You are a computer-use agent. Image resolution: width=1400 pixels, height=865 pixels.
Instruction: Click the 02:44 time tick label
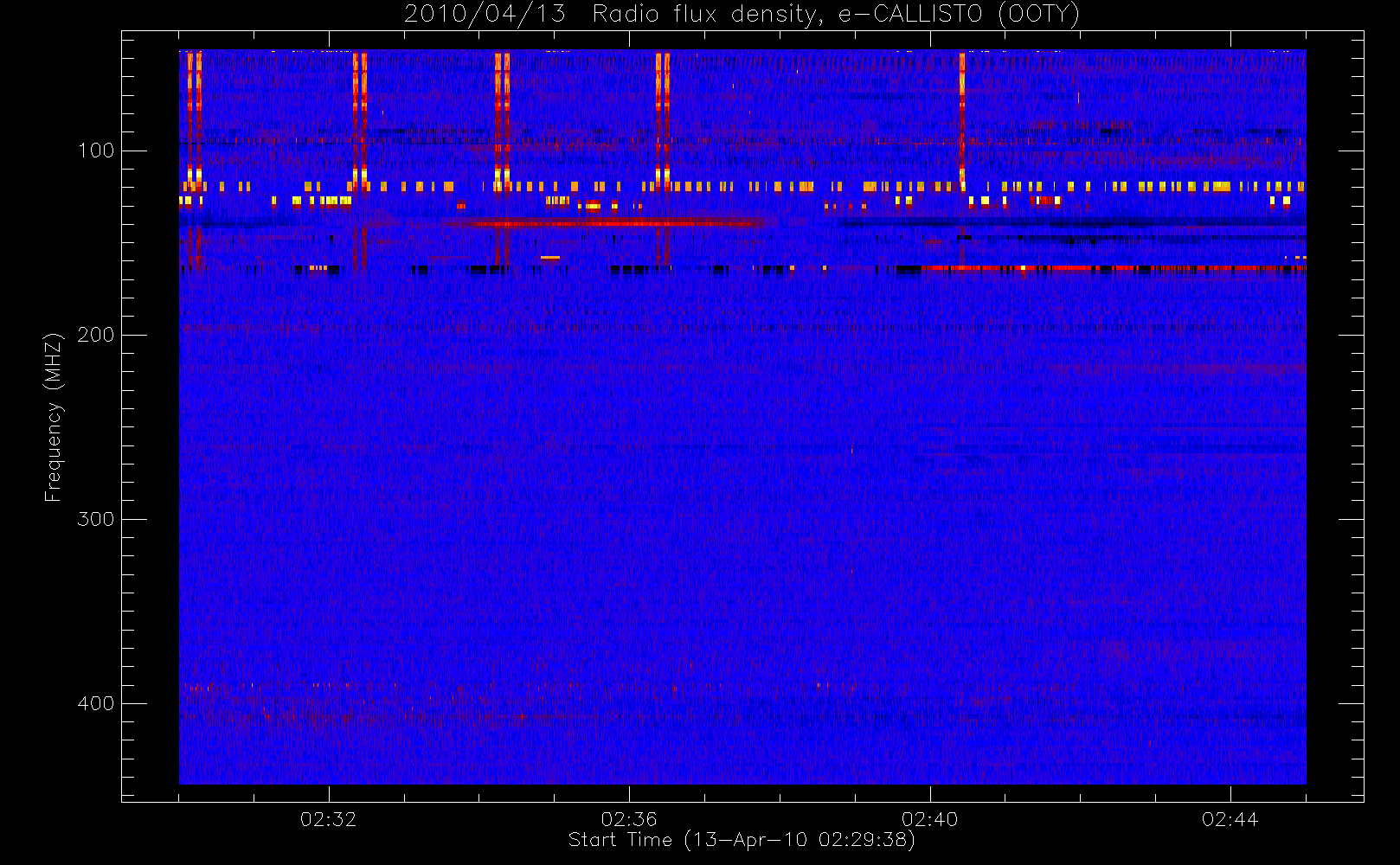(x=1230, y=819)
